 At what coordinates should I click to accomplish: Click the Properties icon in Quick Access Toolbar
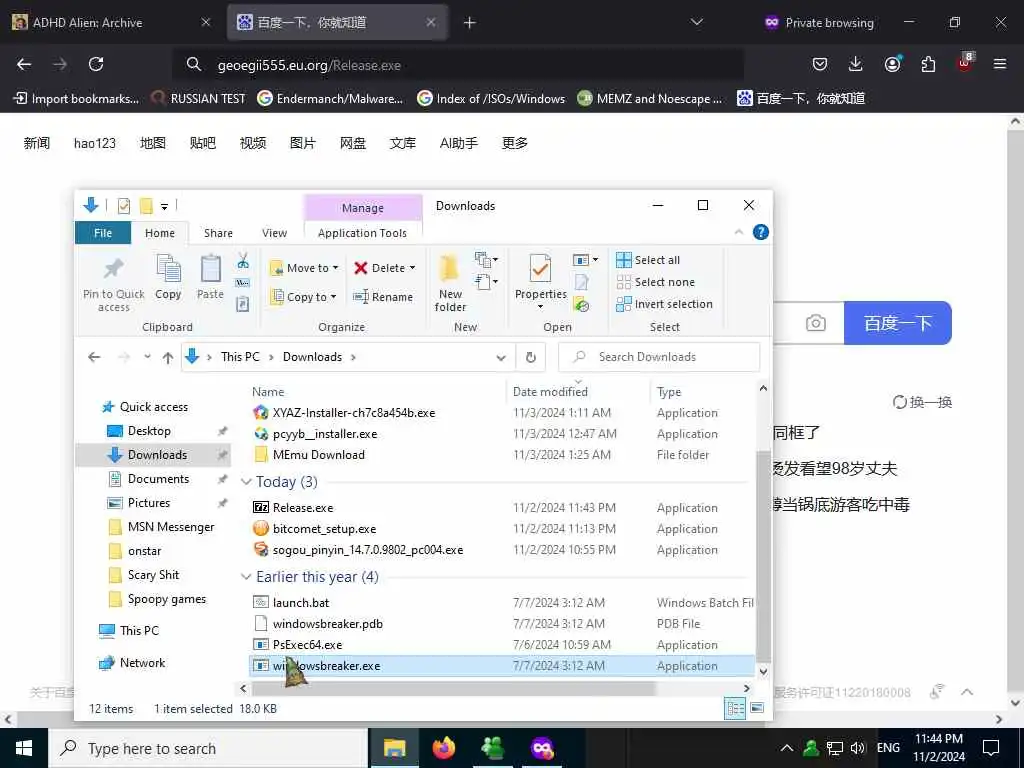123,206
